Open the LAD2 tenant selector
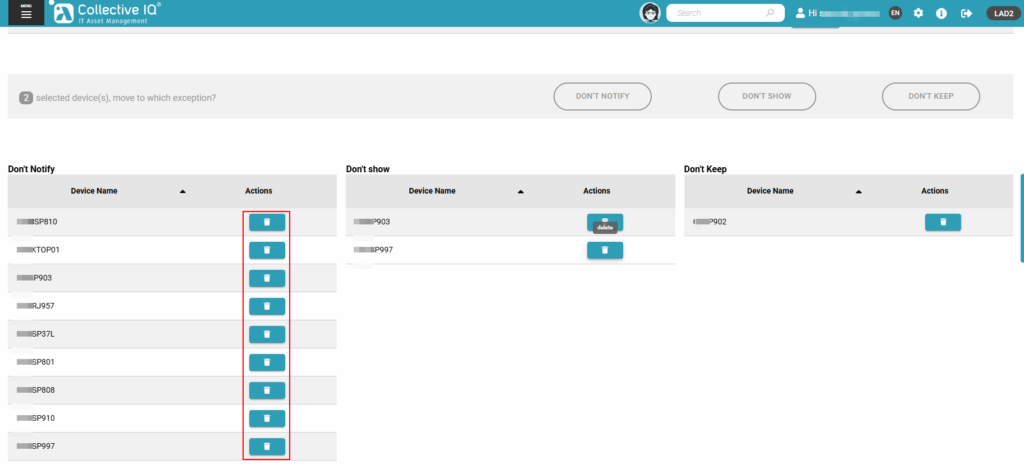 [x=1001, y=13]
